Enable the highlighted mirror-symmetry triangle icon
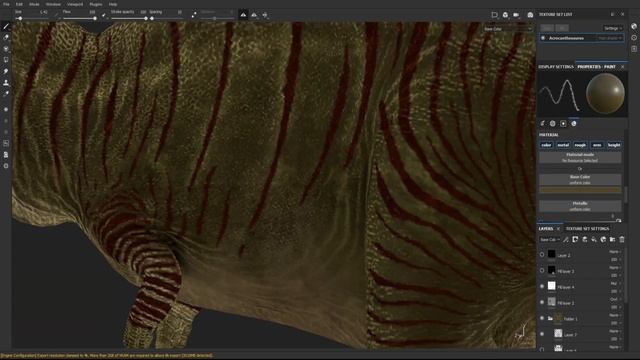Screen dimensions: 640x360 tap(243, 15)
